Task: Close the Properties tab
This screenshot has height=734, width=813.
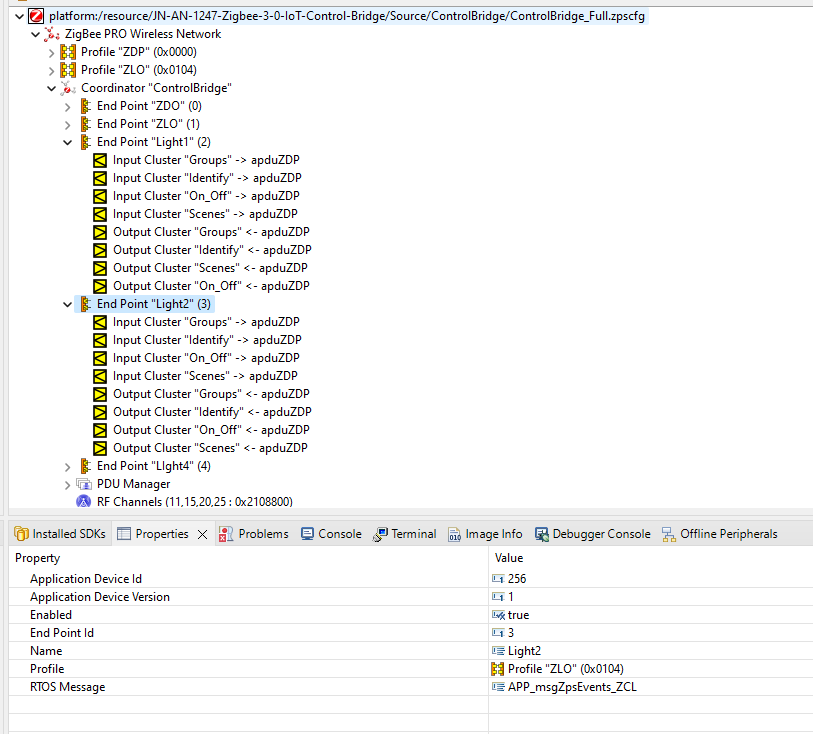Action: 202,534
